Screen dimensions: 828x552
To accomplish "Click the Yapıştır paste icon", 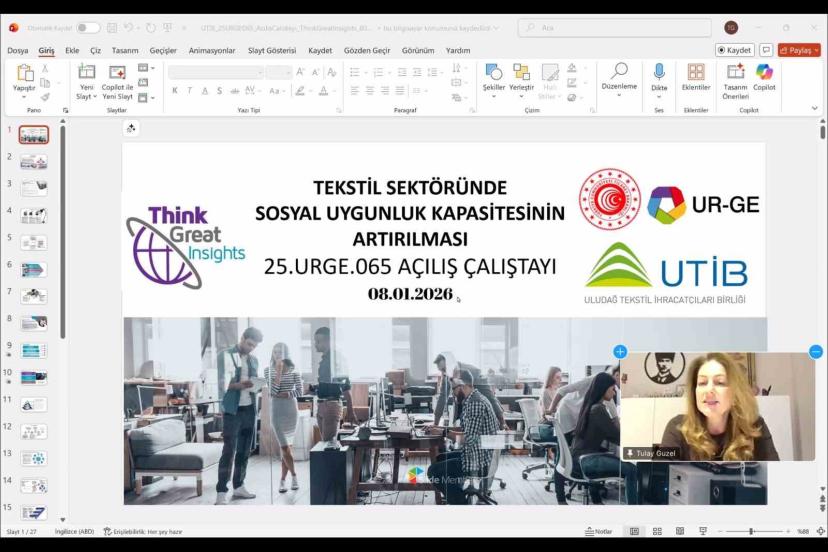I will (x=24, y=72).
